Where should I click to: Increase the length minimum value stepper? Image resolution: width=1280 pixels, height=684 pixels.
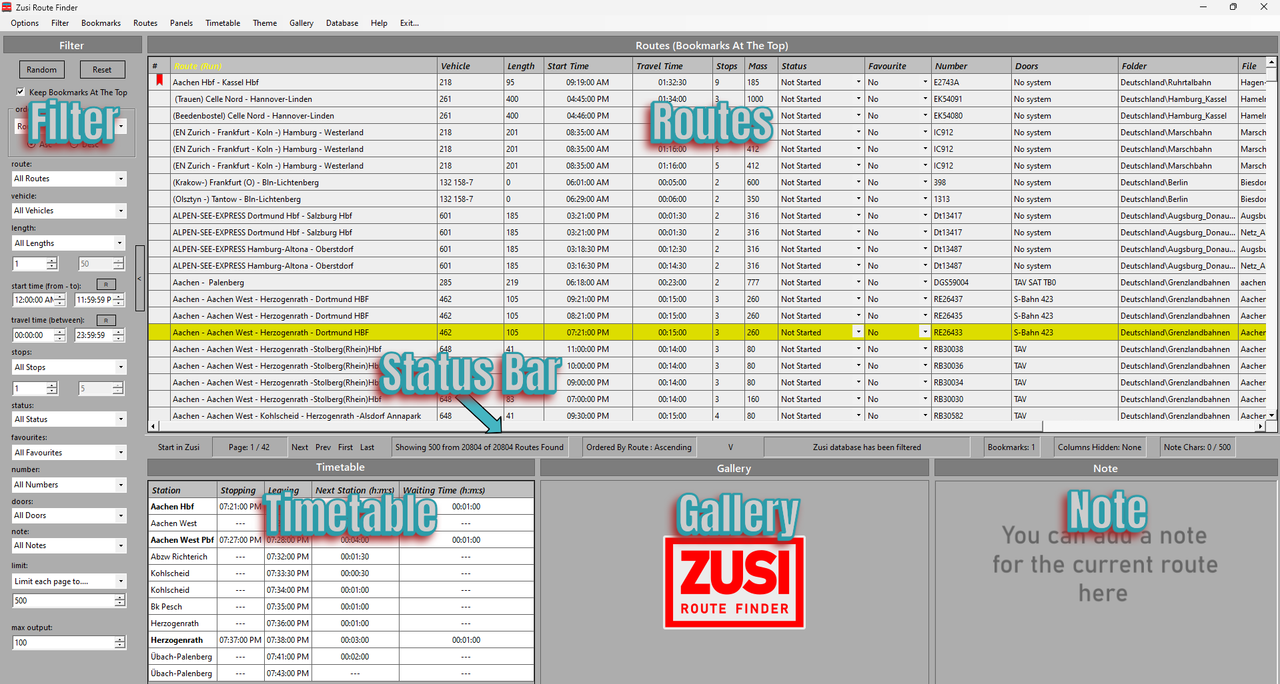point(52,260)
